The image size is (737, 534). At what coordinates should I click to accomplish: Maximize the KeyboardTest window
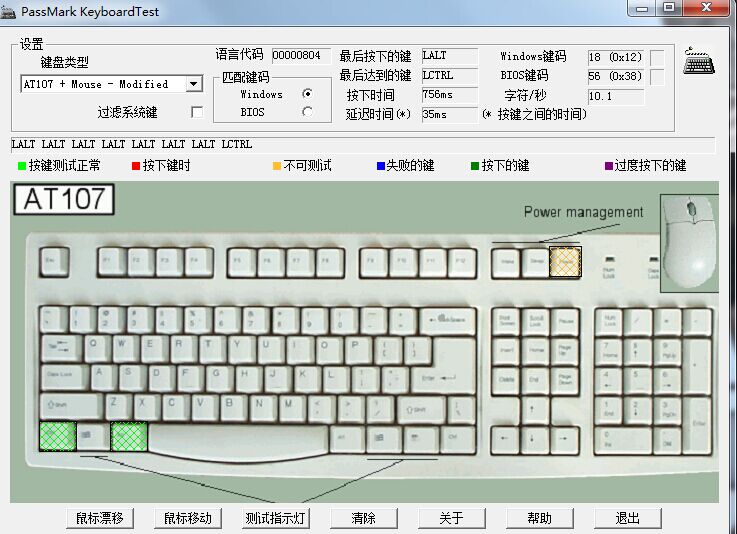[x=669, y=8]
